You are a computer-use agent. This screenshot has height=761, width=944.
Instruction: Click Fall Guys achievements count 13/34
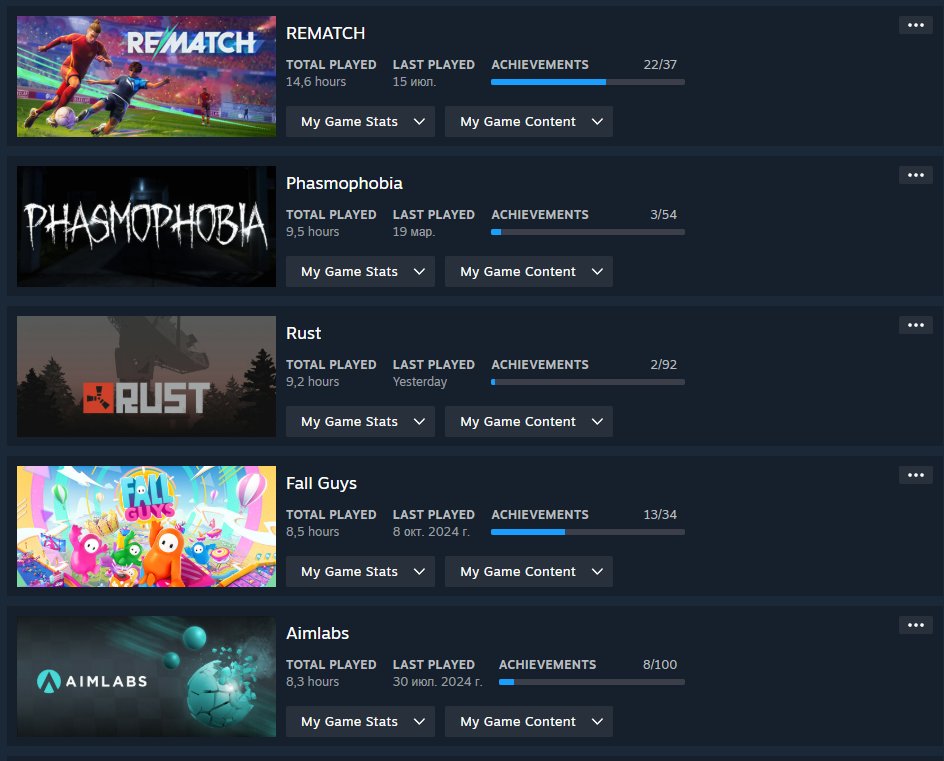click(660, 515)
